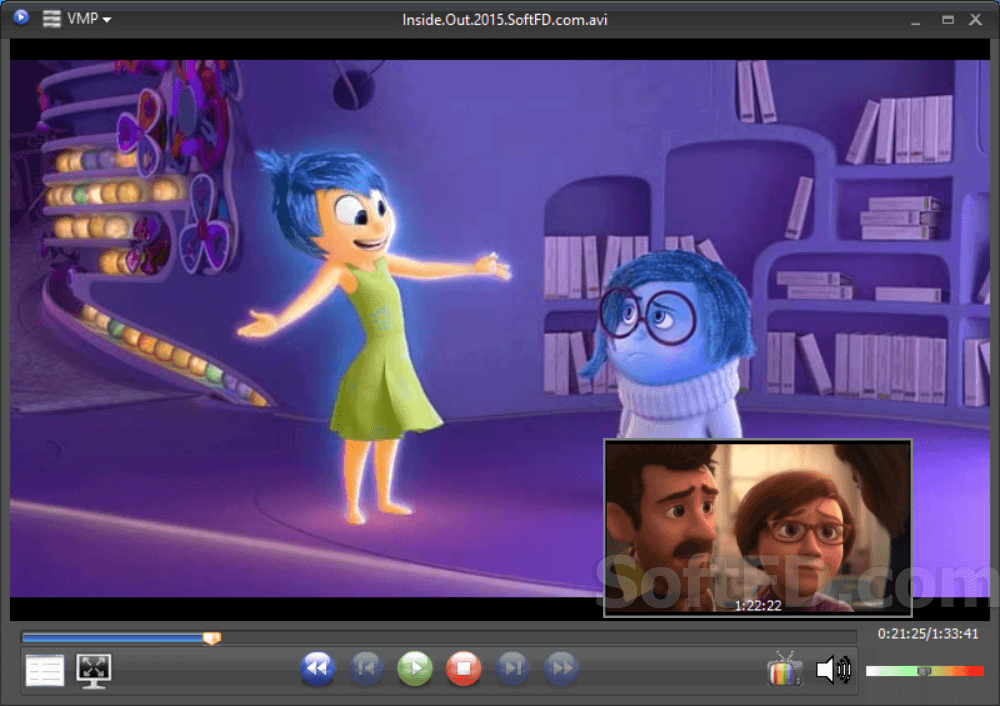Stop playback with red button
1000x706 pixels.
(464, 668)
